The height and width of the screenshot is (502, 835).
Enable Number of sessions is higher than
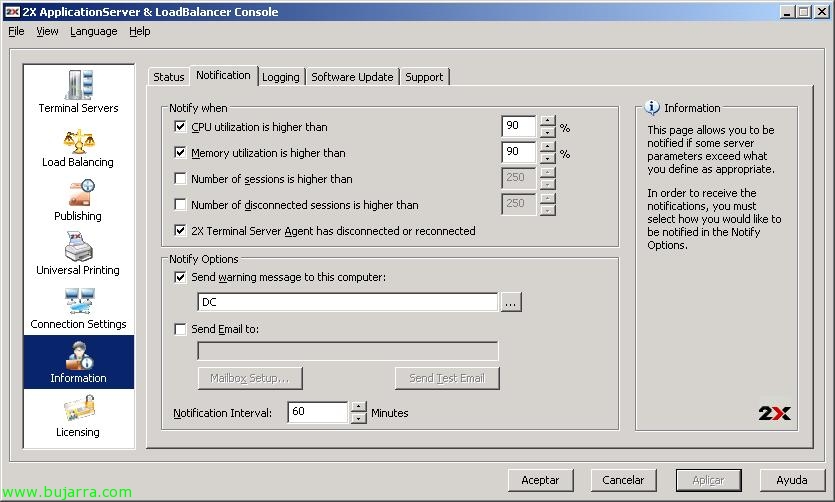(180, 178)
